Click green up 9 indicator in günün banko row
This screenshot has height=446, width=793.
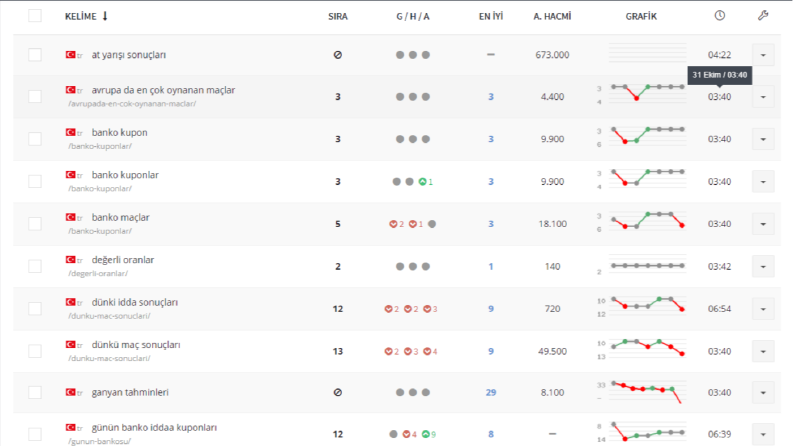click(428, 434)
